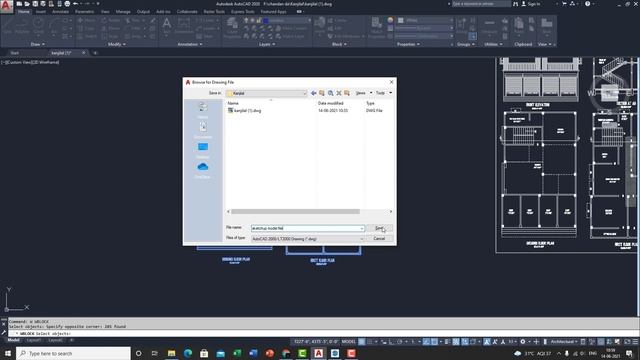Click AutoCAD icon in Windows taskbar
The image size is (640, 360).
tap(318, 353)
